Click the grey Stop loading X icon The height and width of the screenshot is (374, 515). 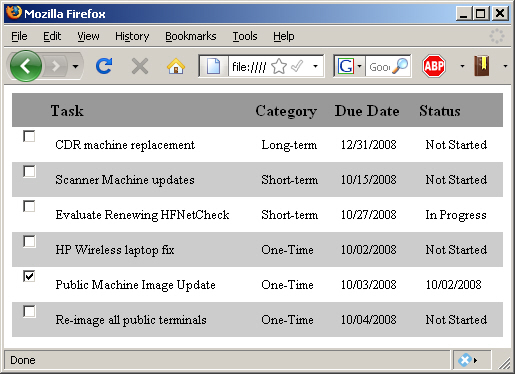tap(140, 66)
